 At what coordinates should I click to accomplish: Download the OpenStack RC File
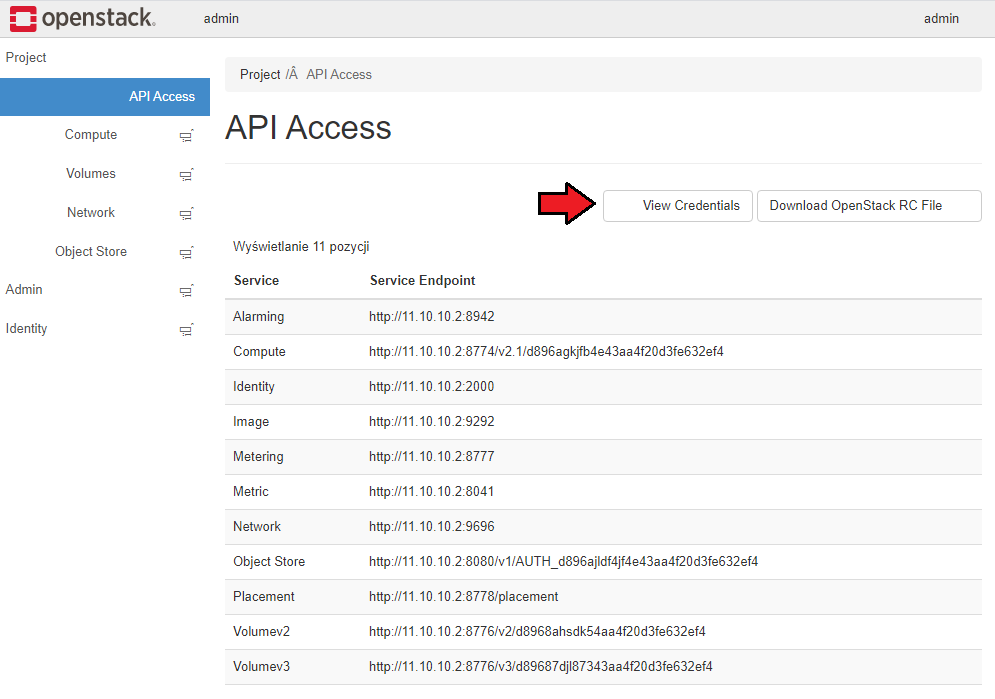pos(869,206)
